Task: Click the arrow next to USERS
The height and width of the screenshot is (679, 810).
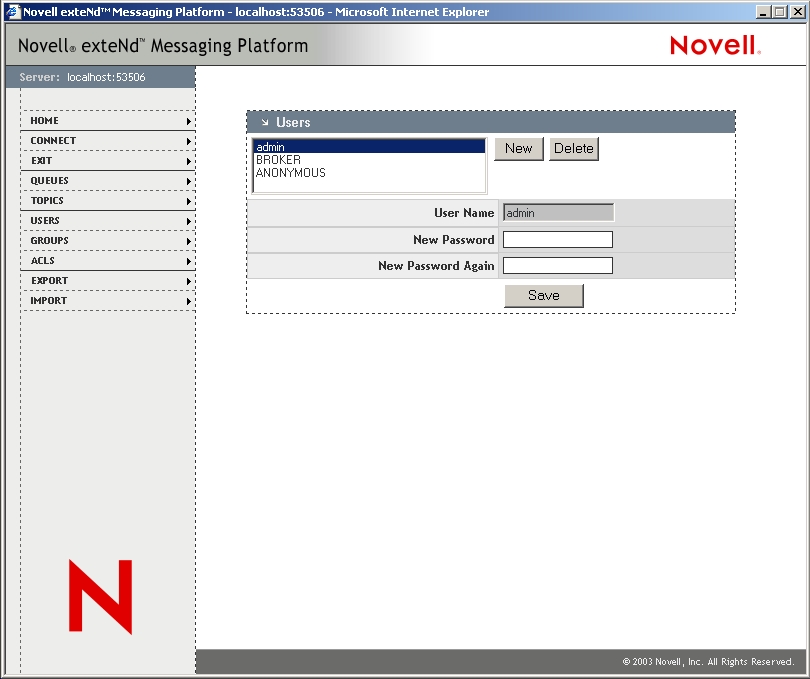Action: point(189,221)
